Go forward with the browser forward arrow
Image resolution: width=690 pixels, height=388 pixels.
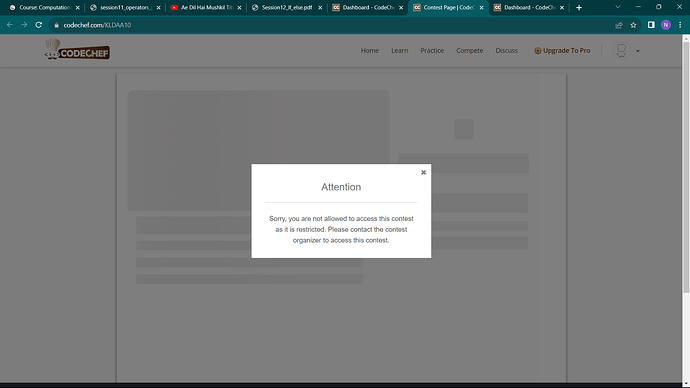(24, 25)
